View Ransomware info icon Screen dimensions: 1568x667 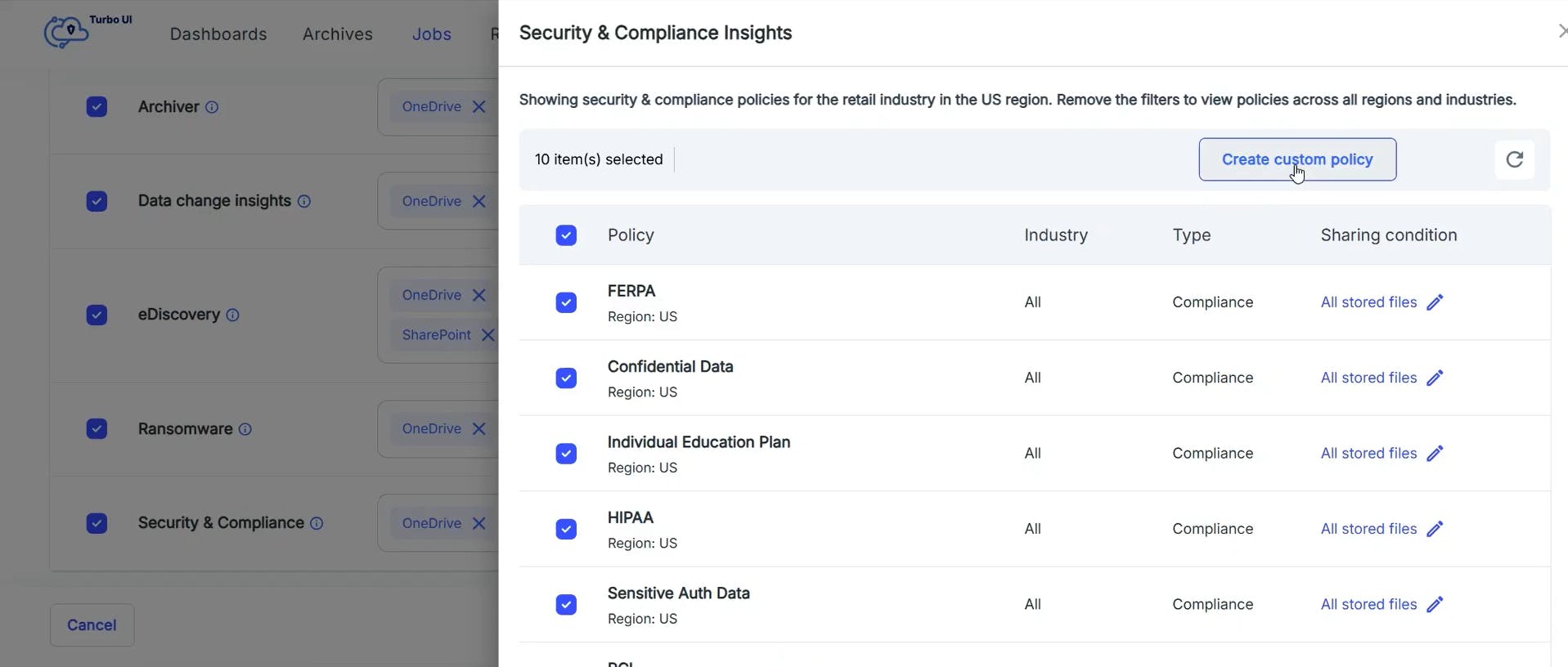tap(245, 429)
